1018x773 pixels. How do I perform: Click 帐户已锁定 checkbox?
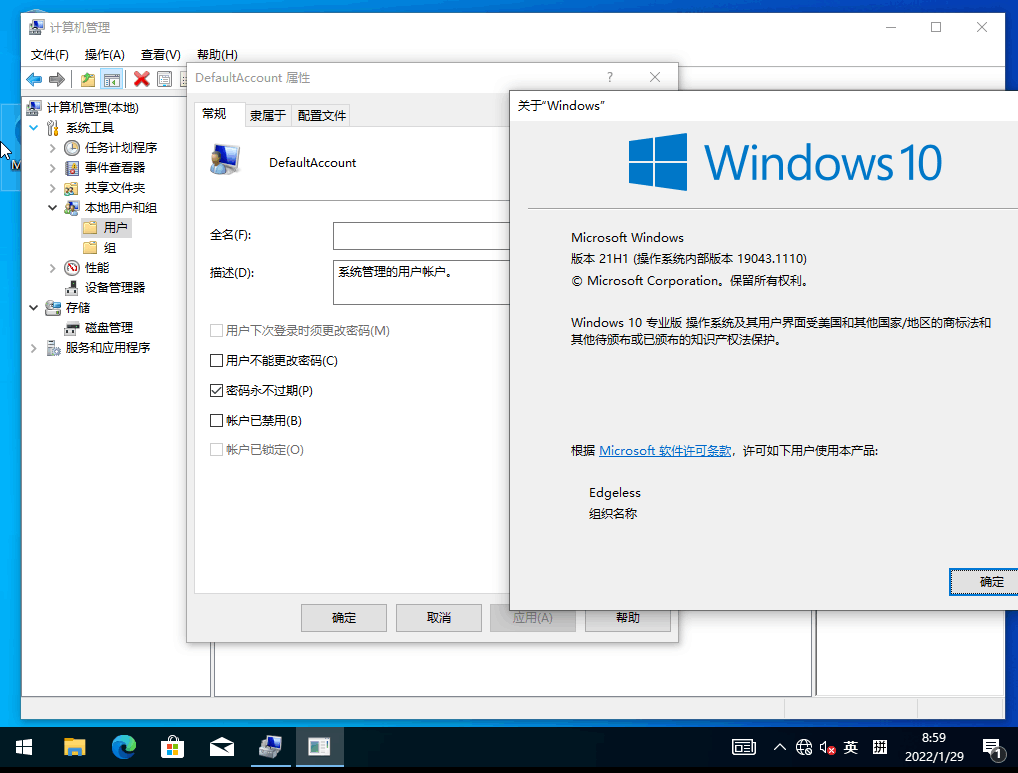[217, 450]
